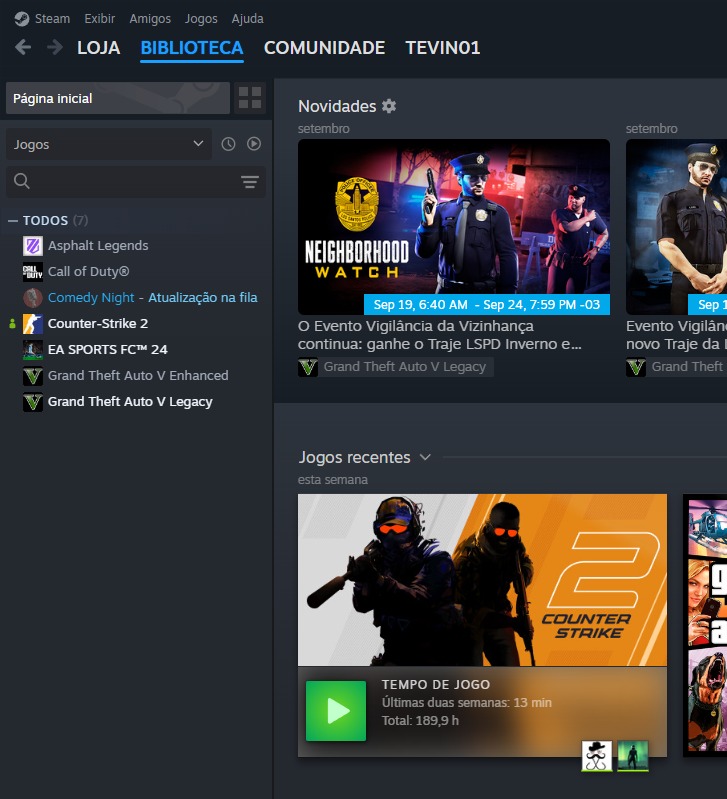Open second GTA news card thumbnail

pyautogui.click(x=677, y=227)
